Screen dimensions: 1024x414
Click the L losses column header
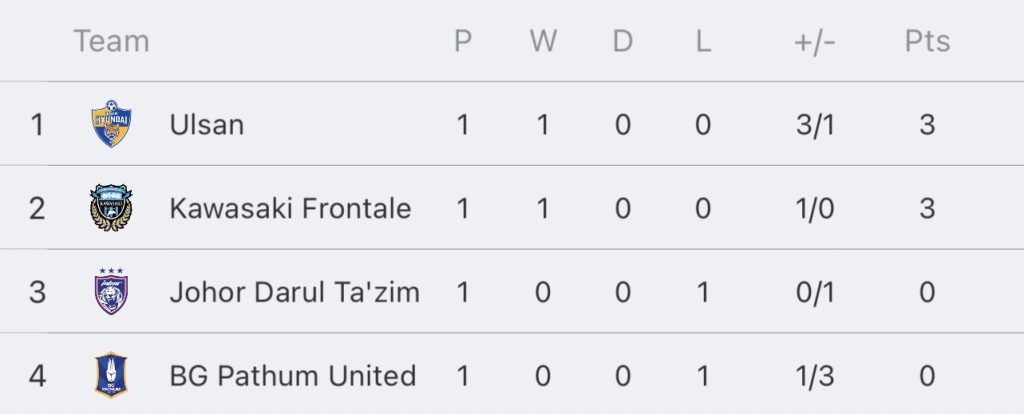(x=703, y=40)
